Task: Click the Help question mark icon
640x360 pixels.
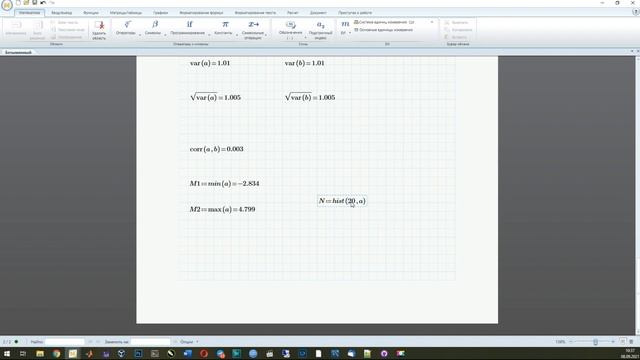Action: coord(636,13)
